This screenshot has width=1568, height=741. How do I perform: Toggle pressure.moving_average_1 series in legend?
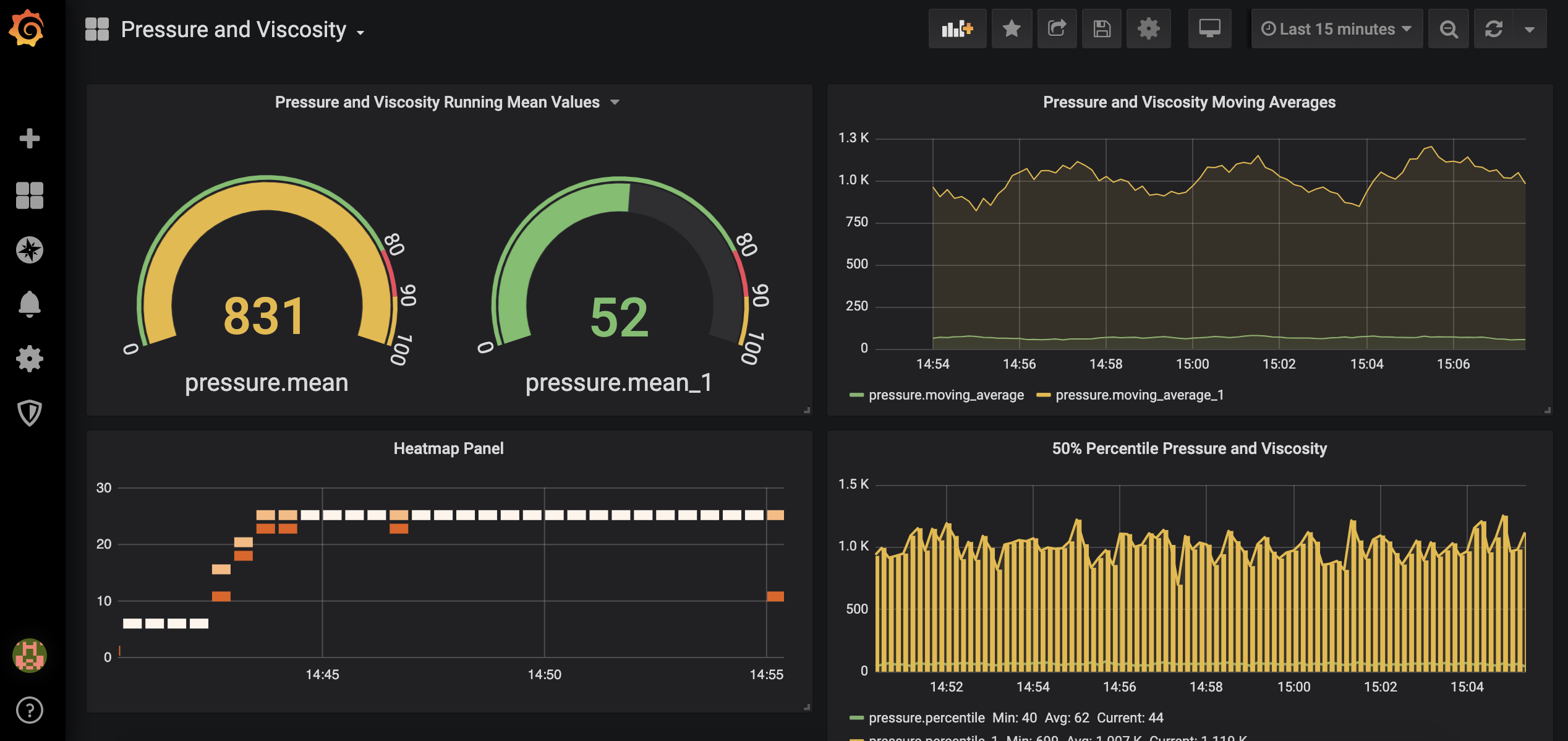1139,395
